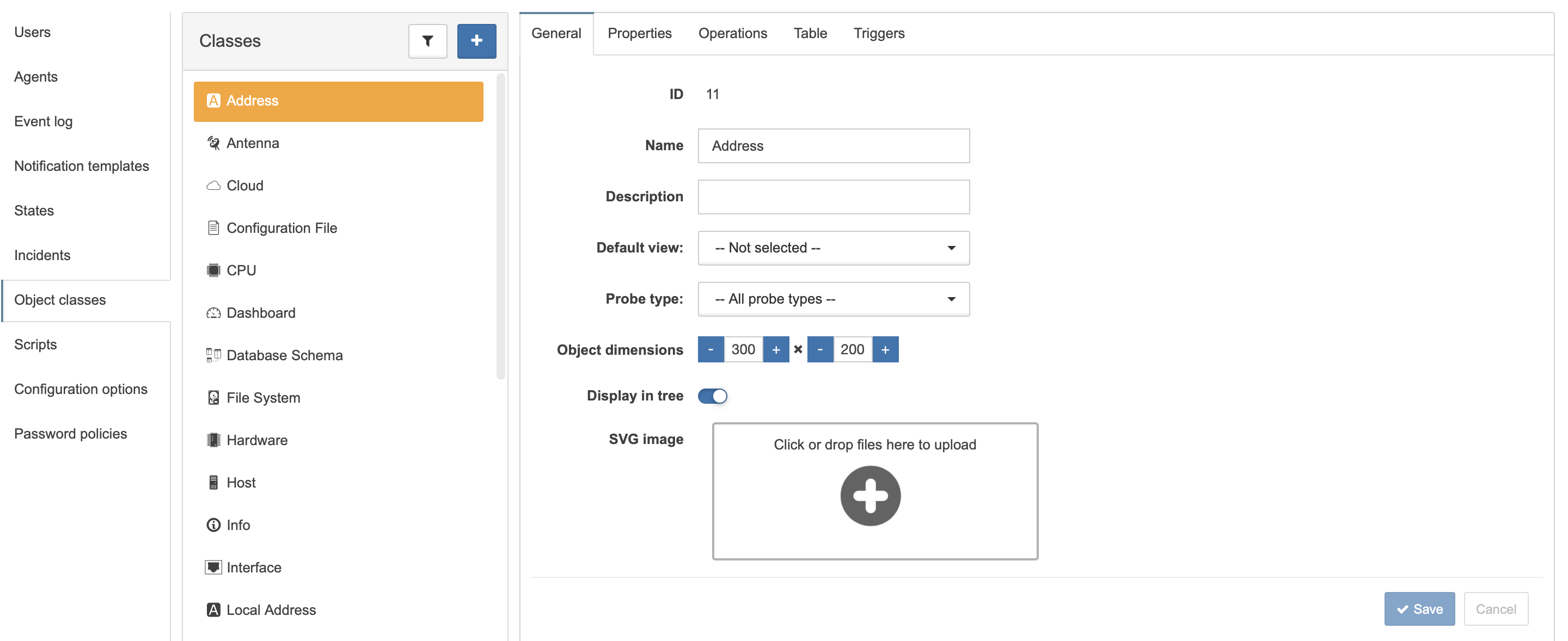Screen dimensions: 1568x641
Task: Open Notification templates in the sidebar
Action: coord(82,166)
